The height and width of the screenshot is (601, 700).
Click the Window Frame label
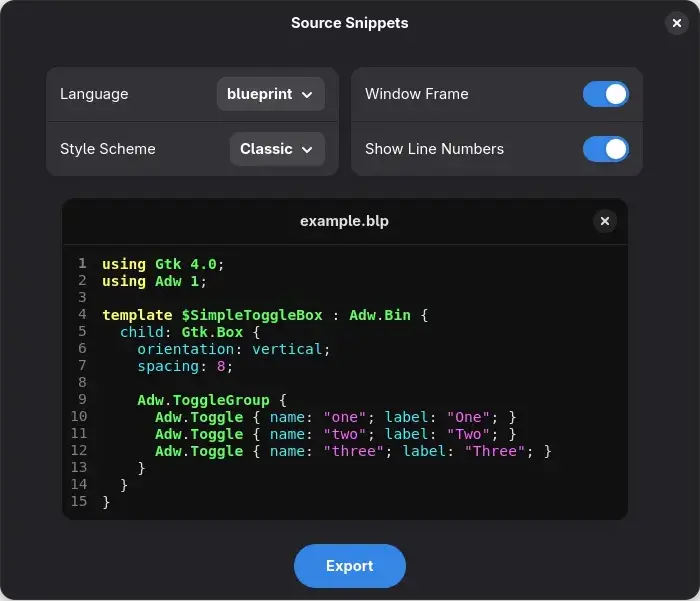click(x=417, y=94)
